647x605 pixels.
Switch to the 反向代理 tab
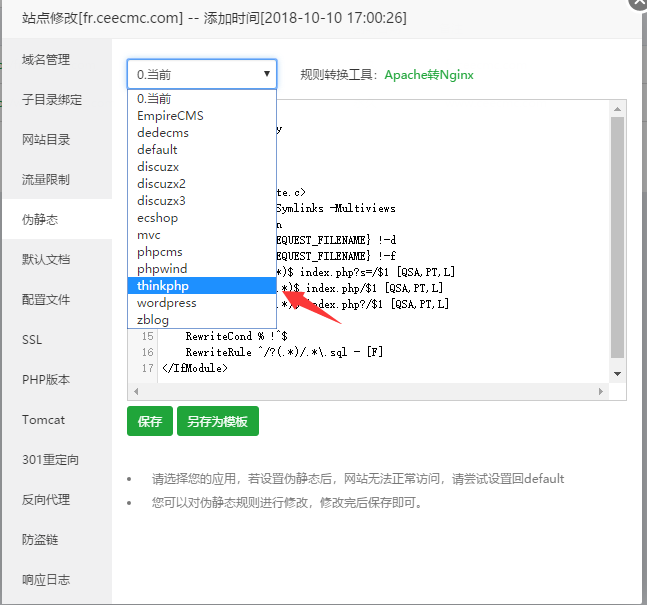(46, 500)
